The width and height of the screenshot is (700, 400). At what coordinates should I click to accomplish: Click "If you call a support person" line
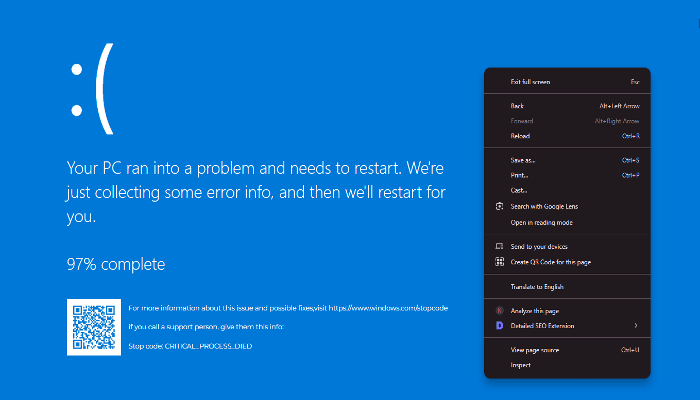pyautogui.click(x=206, y=327)
